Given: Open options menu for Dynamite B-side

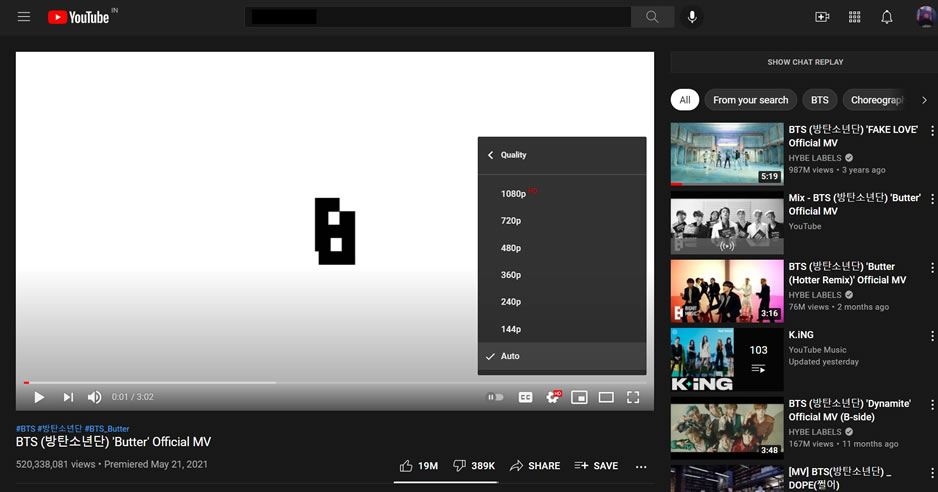Looking at the screenshot, I should (931, 405).
